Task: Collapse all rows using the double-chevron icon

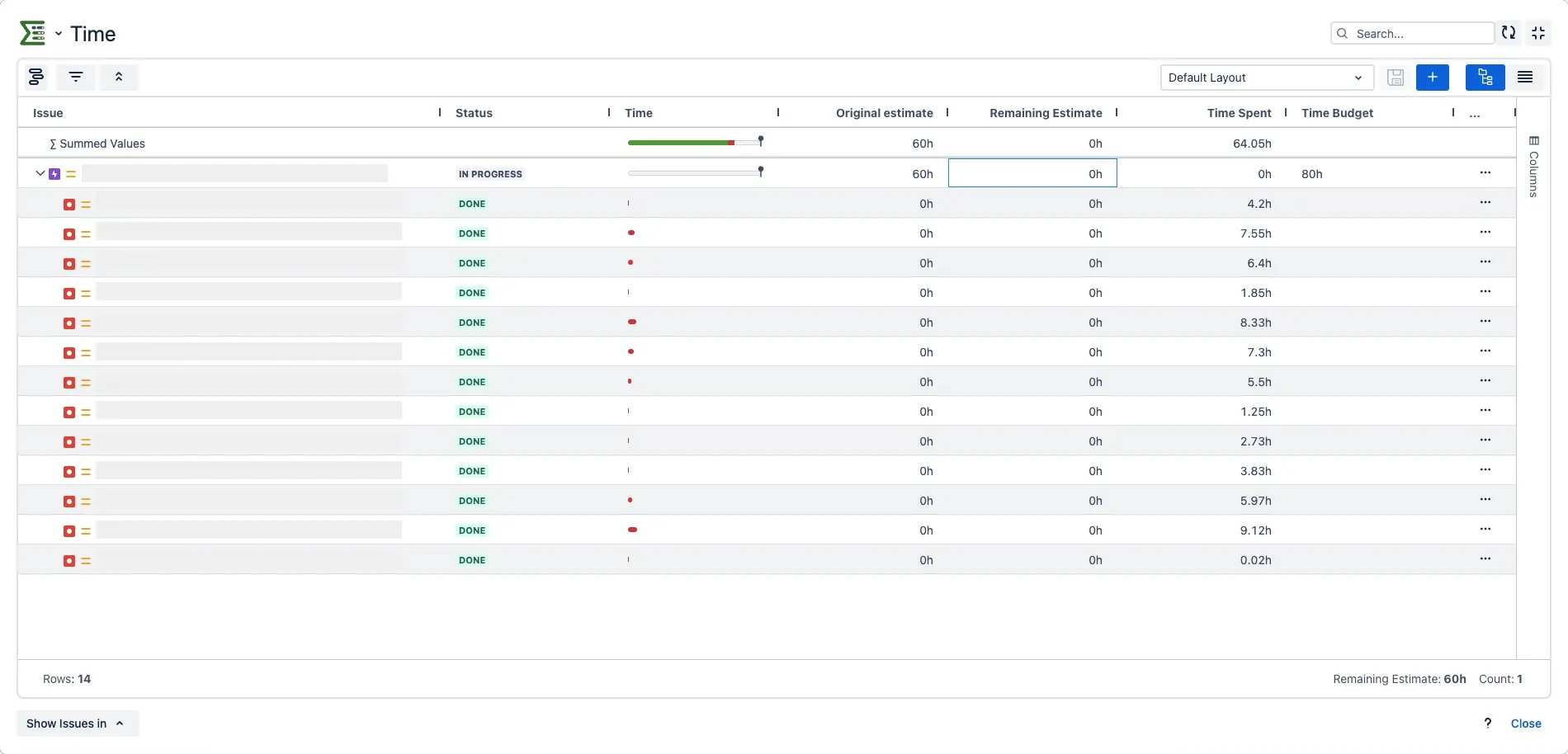Action: [x=119, y=77]
